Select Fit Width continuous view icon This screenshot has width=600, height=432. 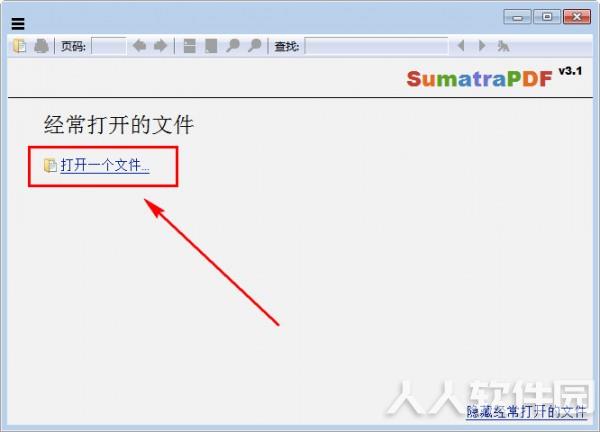click(x=189, y=46)
